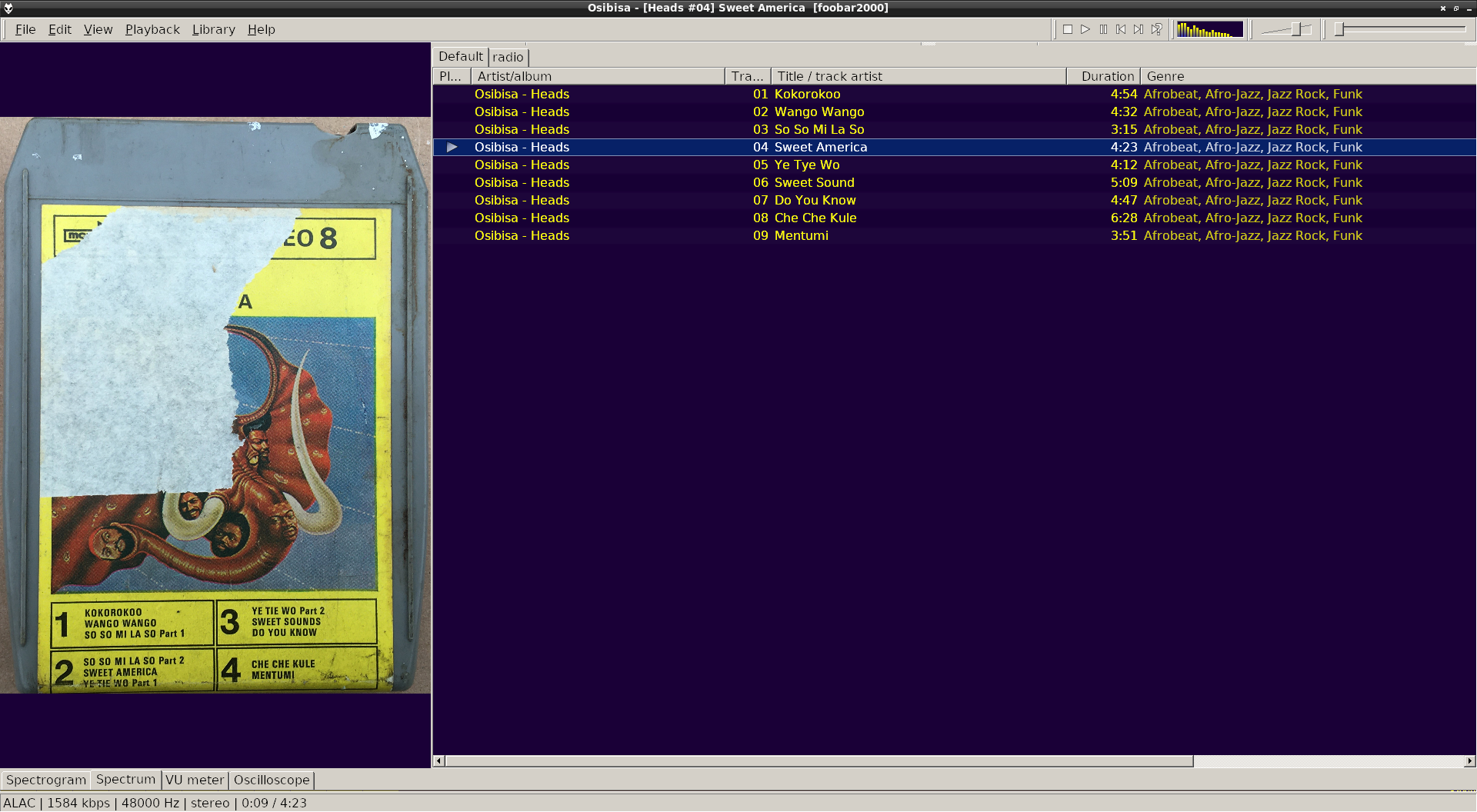The width and height of the screenshot is (1477, 812).
Task: Click Osibisa - Heads in the Mentumi row
Action: [522, 235]
